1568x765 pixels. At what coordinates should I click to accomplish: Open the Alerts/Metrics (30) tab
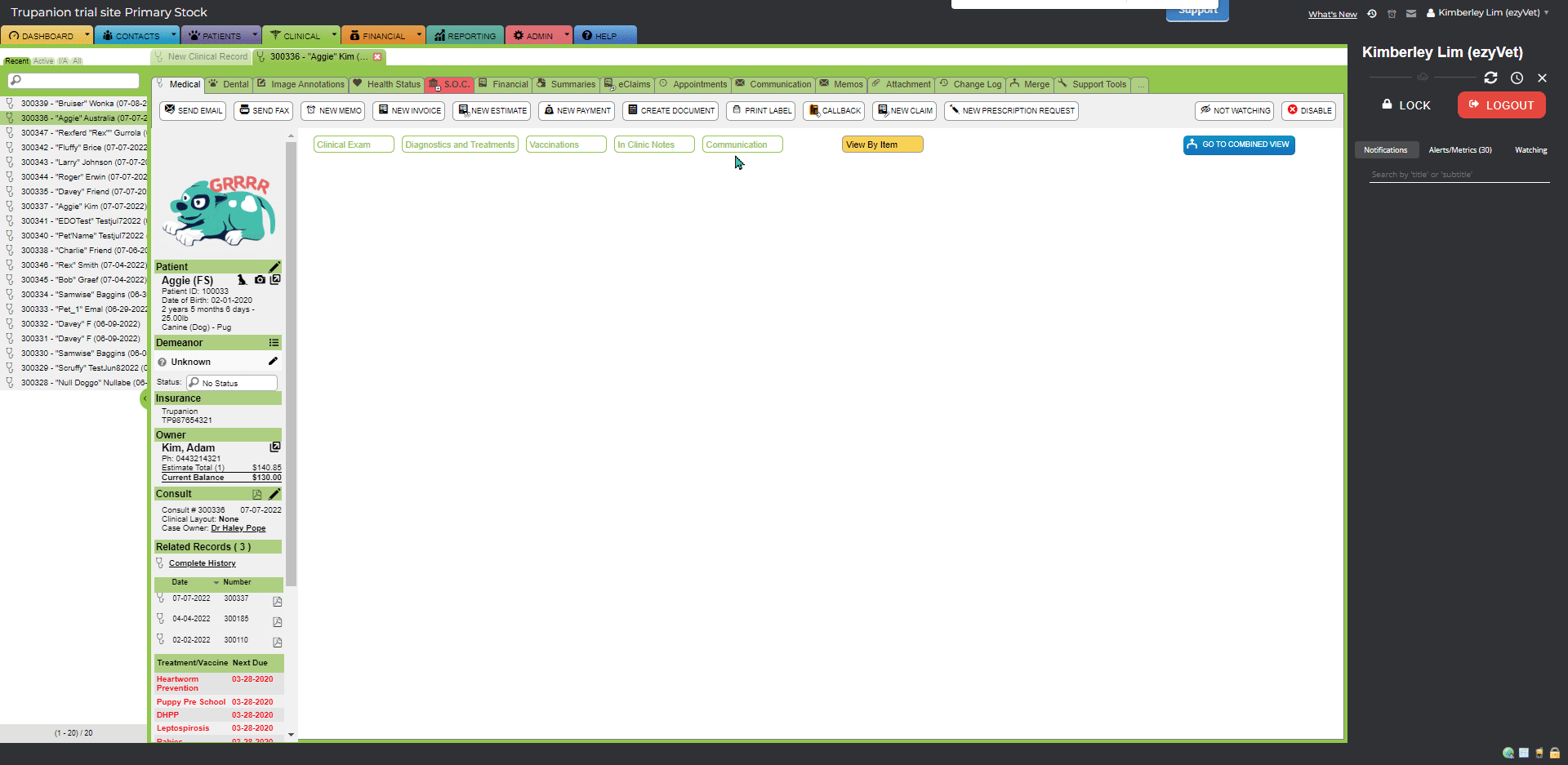pos(1460,150)
